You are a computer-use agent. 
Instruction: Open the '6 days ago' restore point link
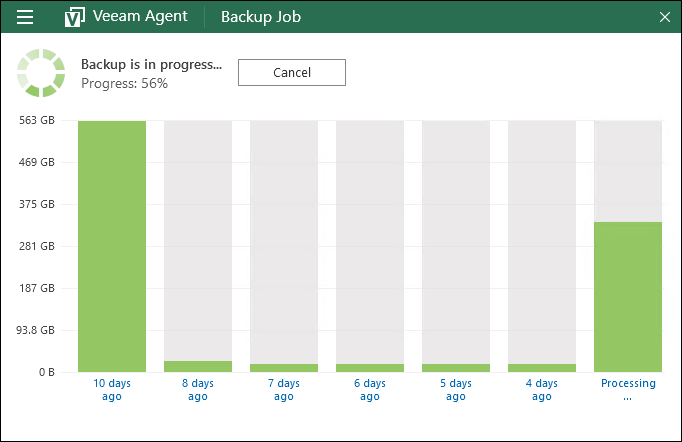[x=370, y=389]
